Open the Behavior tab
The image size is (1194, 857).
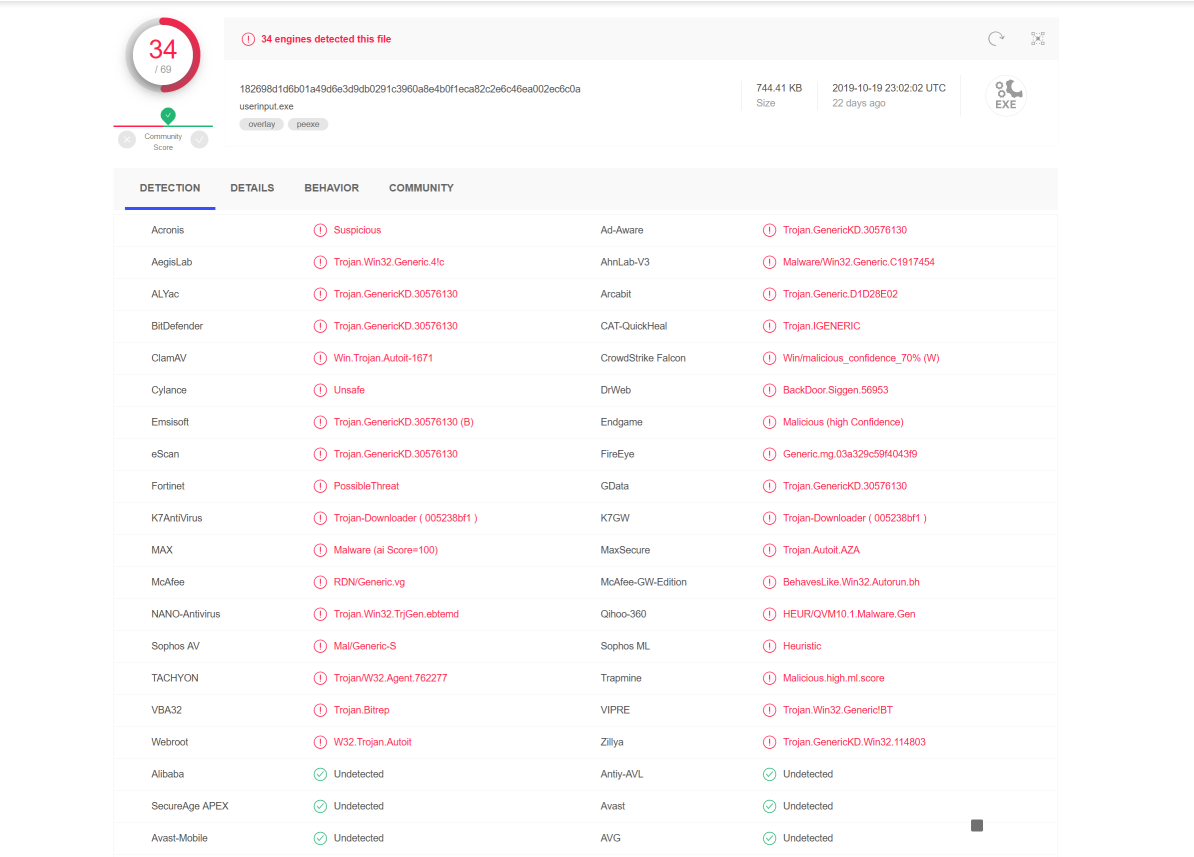click(331, 188)
